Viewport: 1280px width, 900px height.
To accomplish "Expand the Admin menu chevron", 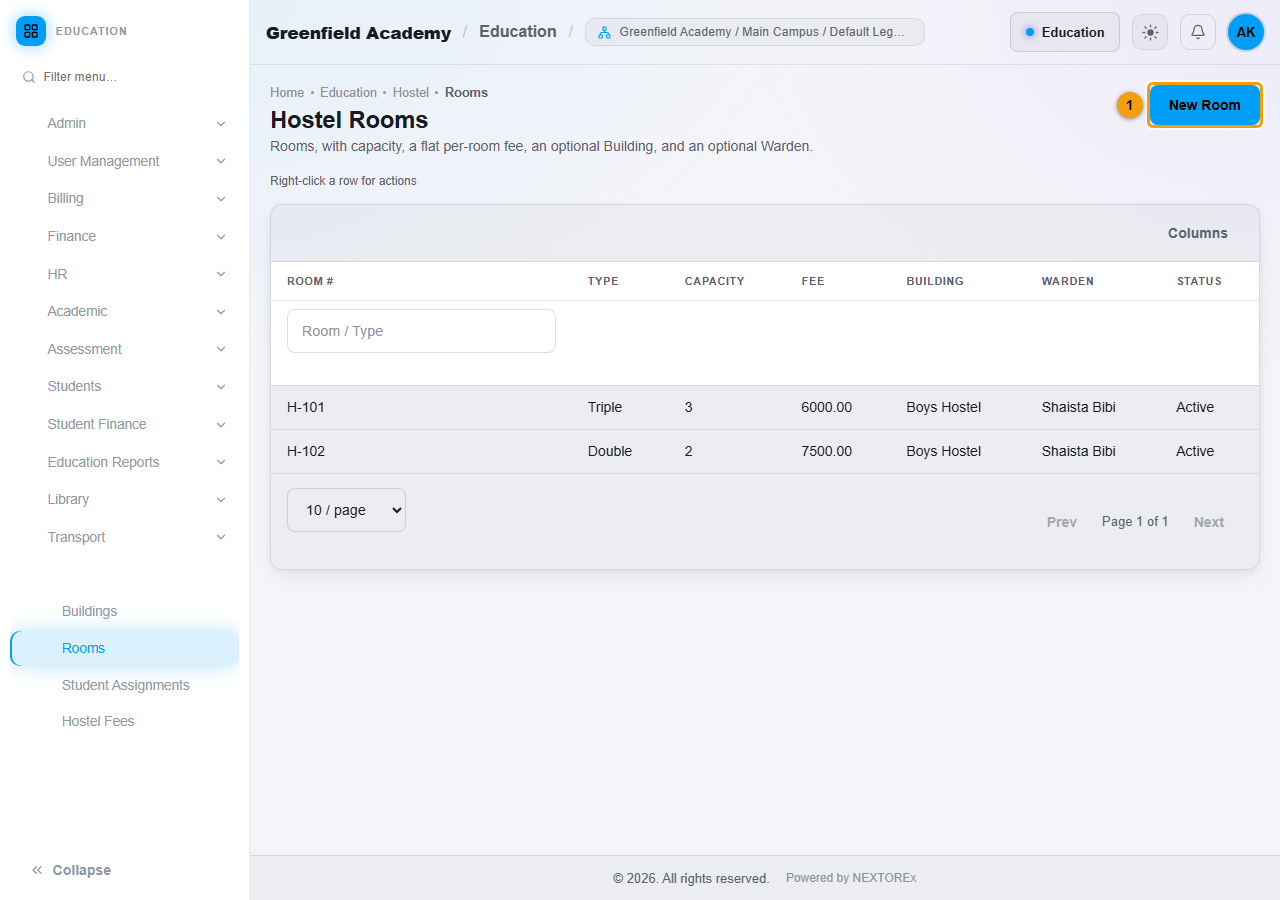I will [221, 124].
